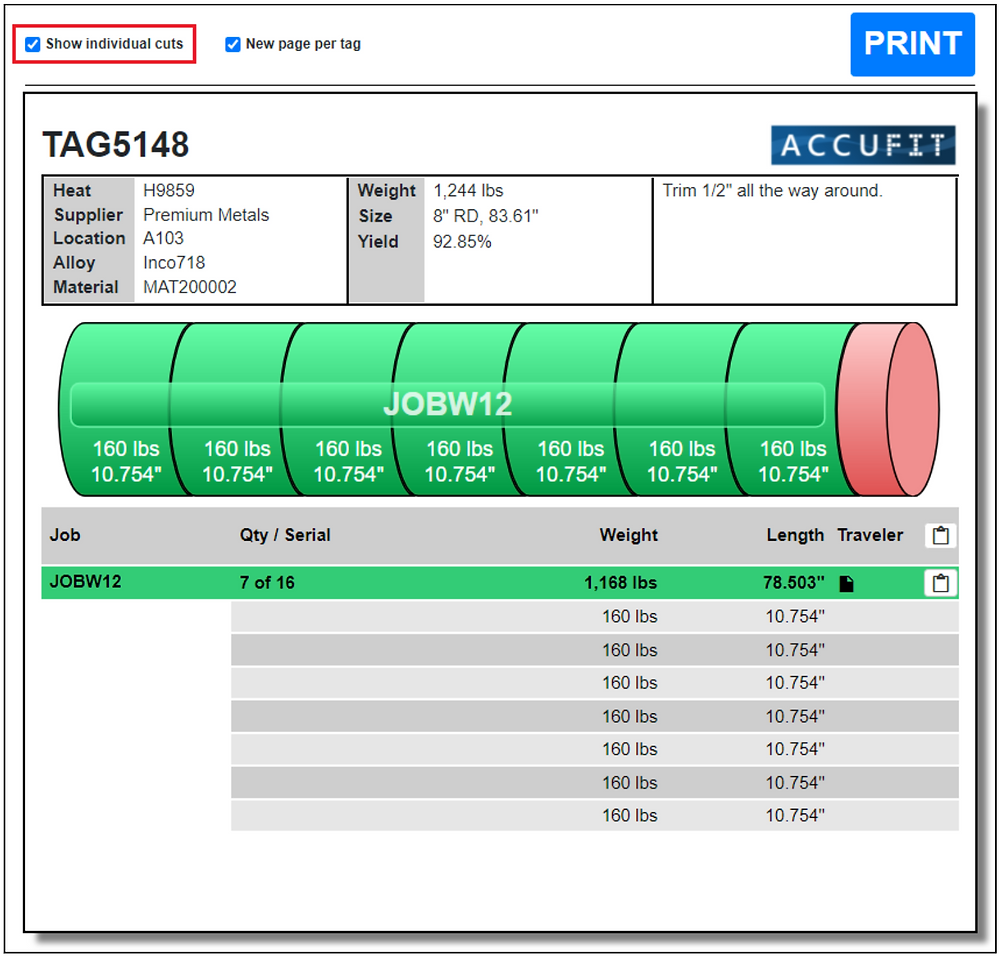This screenshot has width=1000, height=957.
Task: Select yield value 92.85%
Action: (x=462, y=242)
